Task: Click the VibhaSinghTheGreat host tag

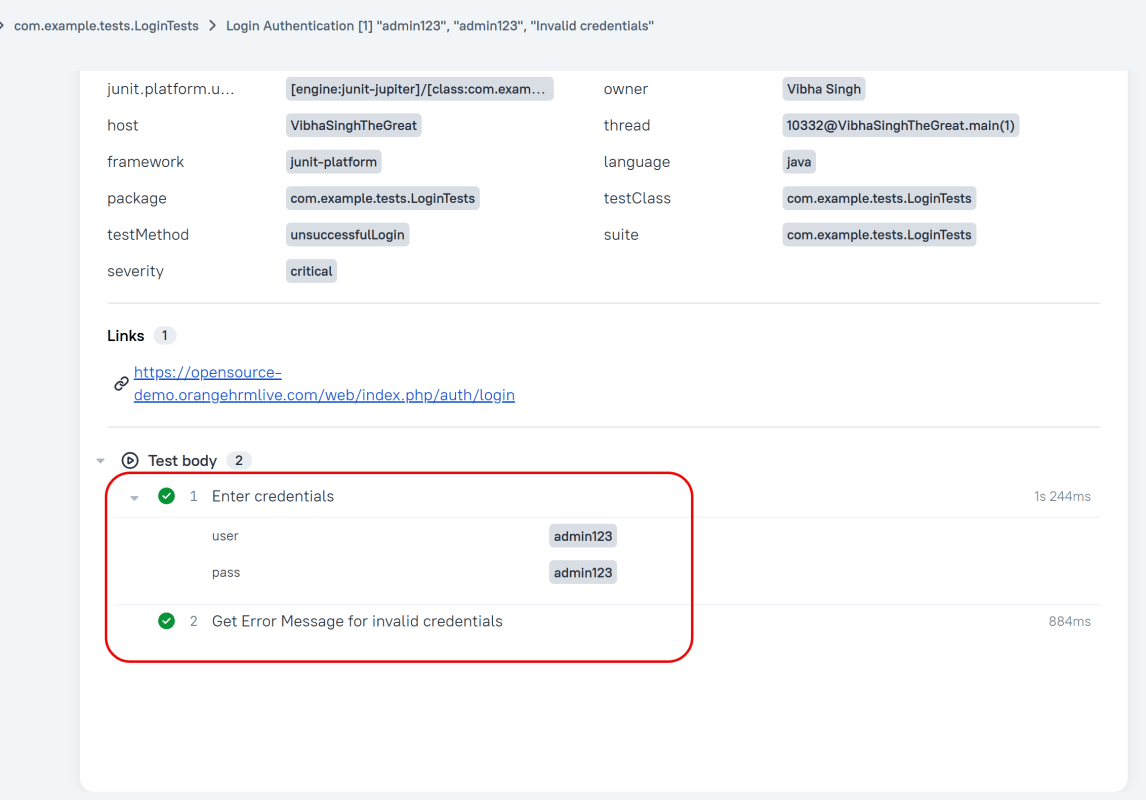Action: pyautogui.click(x=353, y=126)
